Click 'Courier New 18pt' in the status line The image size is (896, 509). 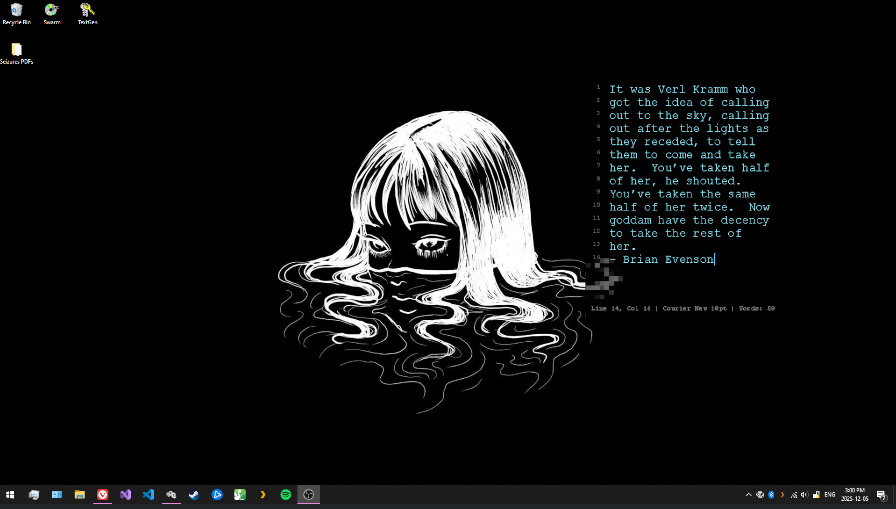point(694,308)
